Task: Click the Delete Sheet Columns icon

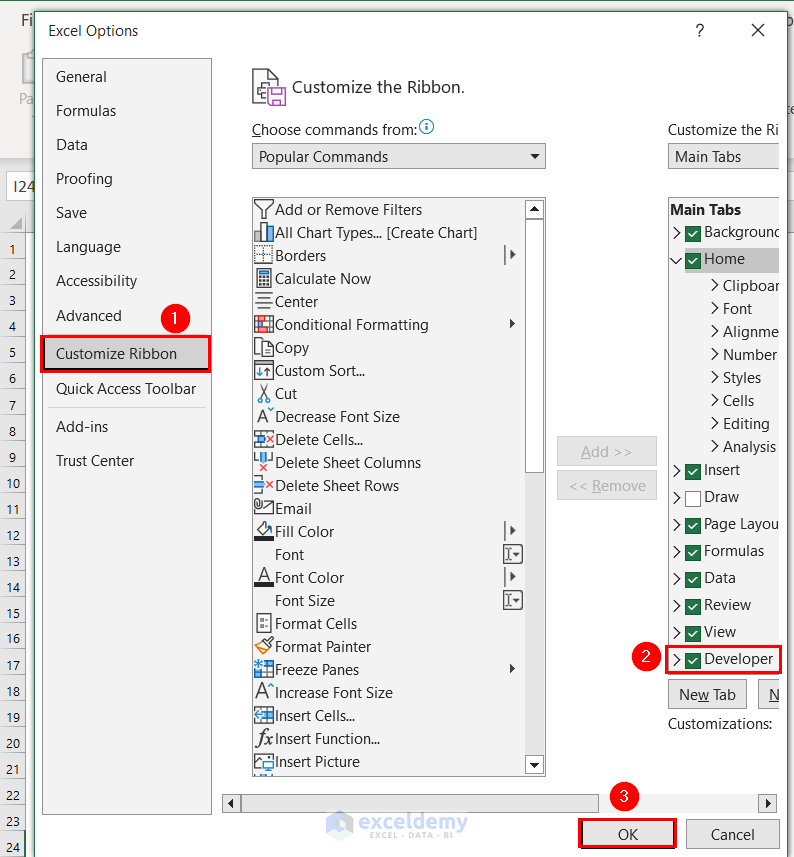Action: click(x=264, y=462)
